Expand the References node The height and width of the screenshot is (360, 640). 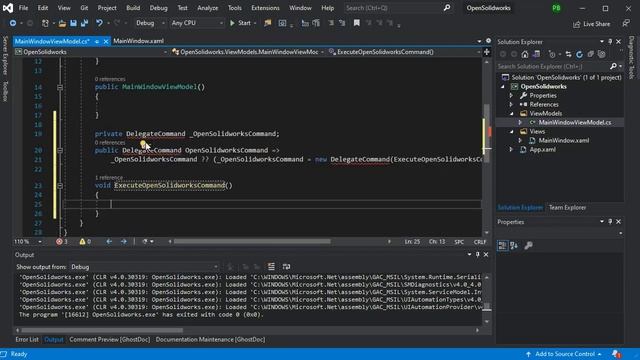click(x=511, y=104)
